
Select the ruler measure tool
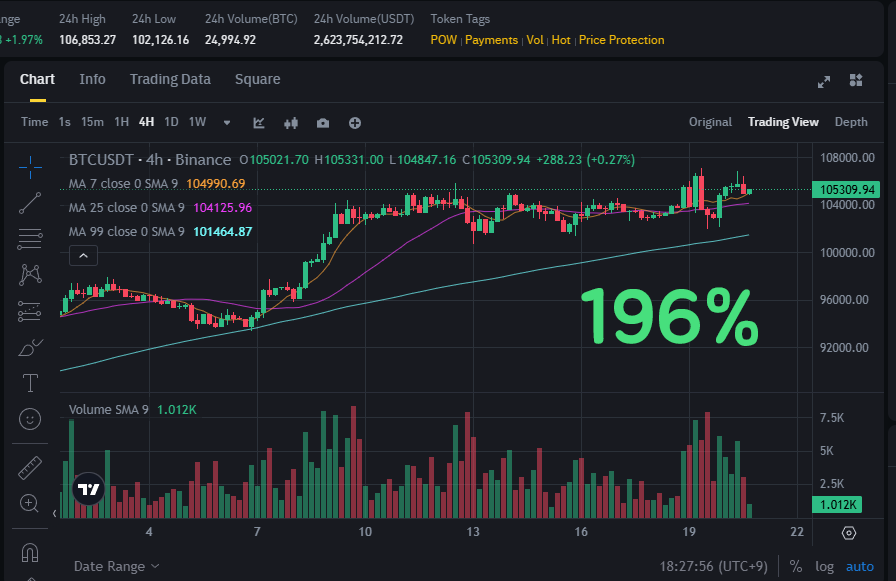pyautogui.click(x=30, y=468)
